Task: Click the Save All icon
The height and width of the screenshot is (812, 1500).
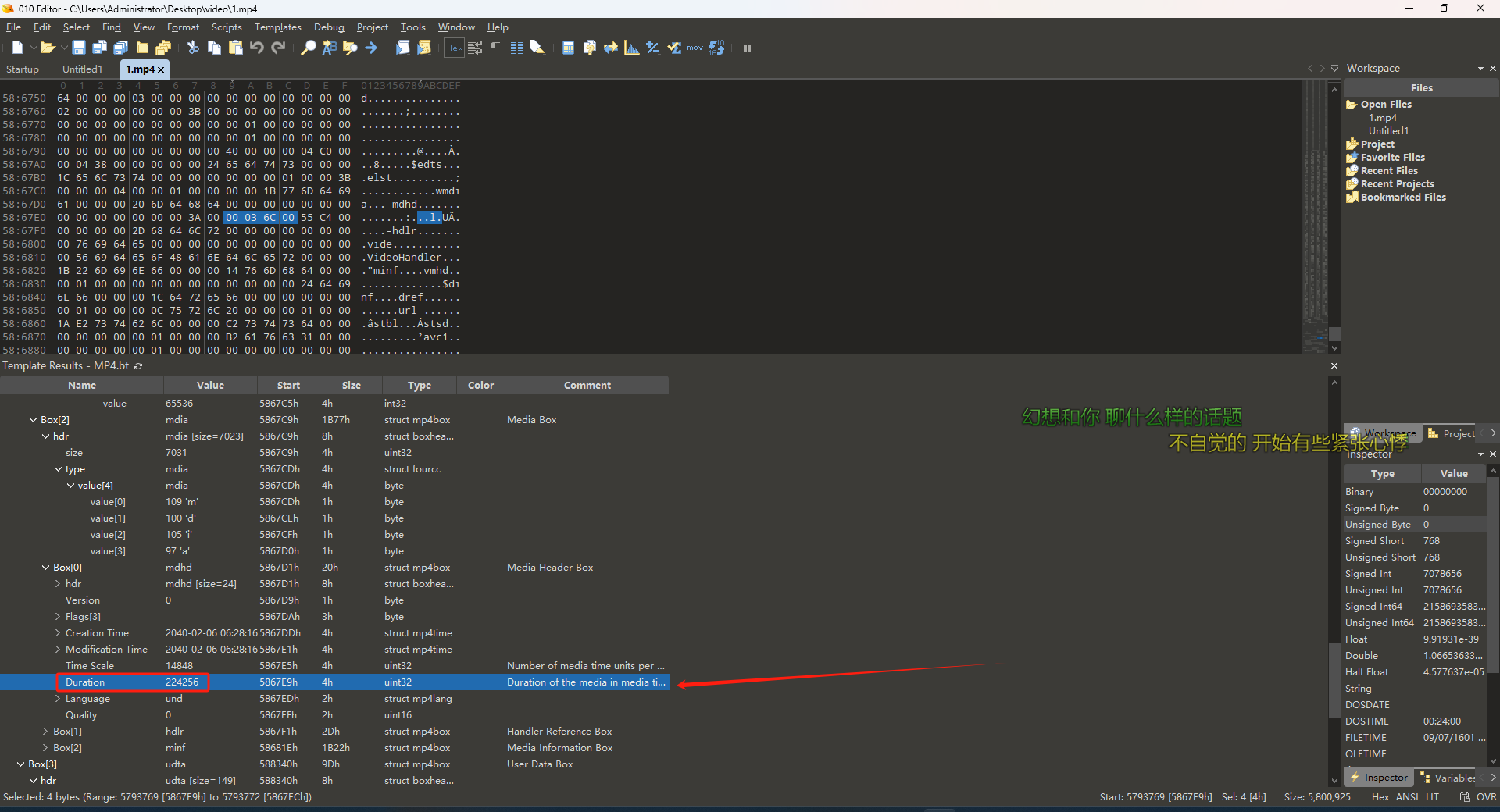Action: click(x=121, y=48)
